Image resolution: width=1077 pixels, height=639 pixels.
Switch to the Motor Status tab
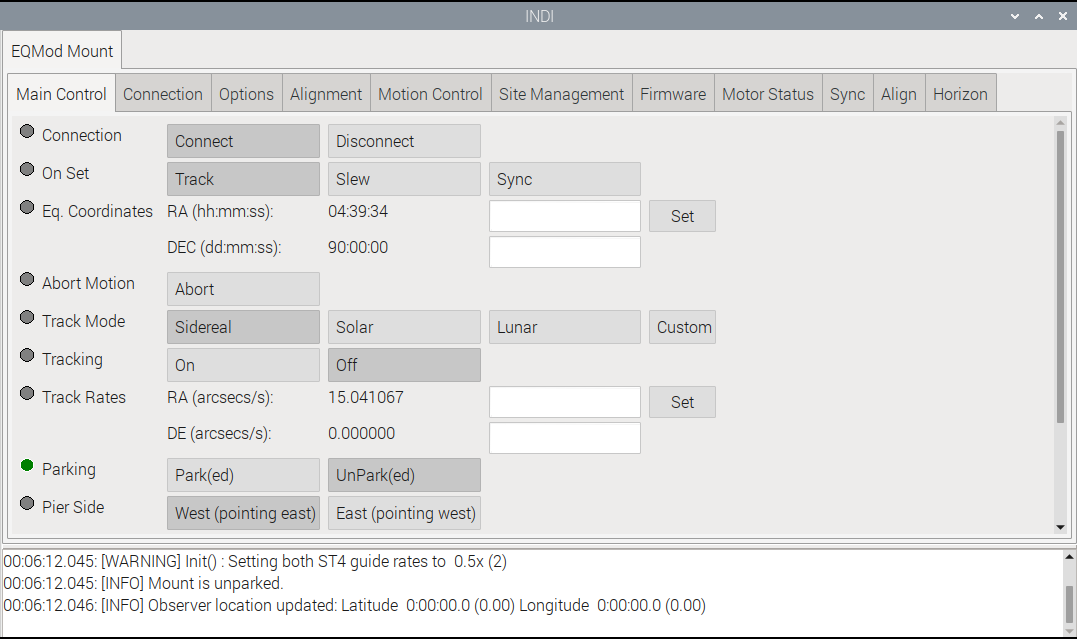tap(767, 93)
